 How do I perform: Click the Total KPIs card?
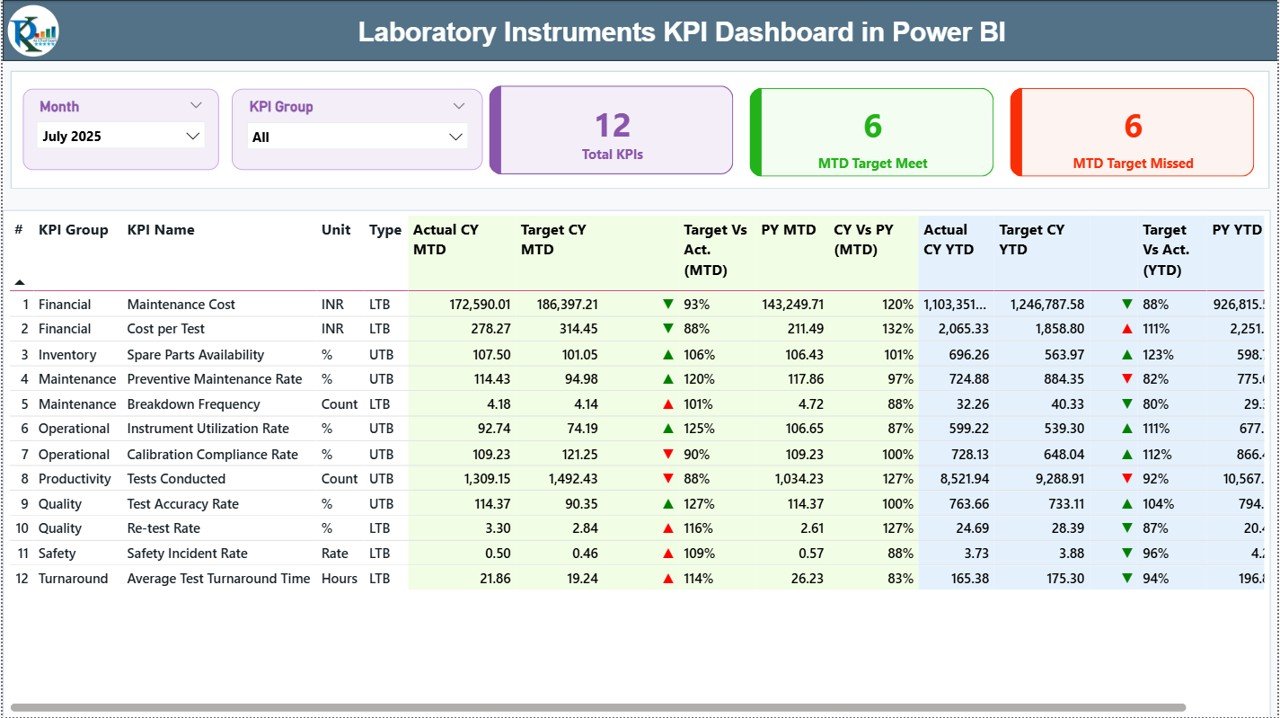coord(612,132)
